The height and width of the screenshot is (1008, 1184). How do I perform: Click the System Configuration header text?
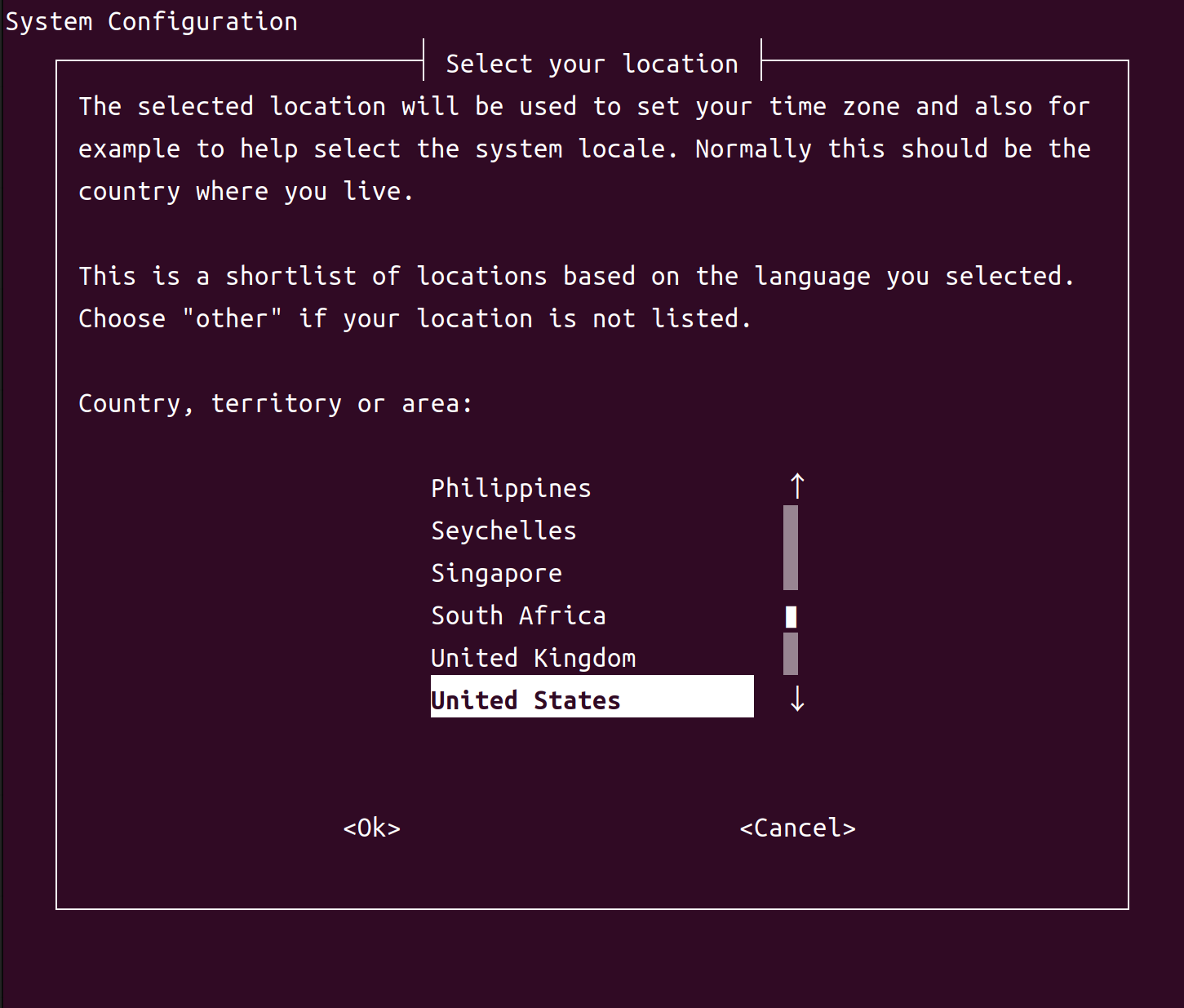pyautogui.click(x=152, y=21)
